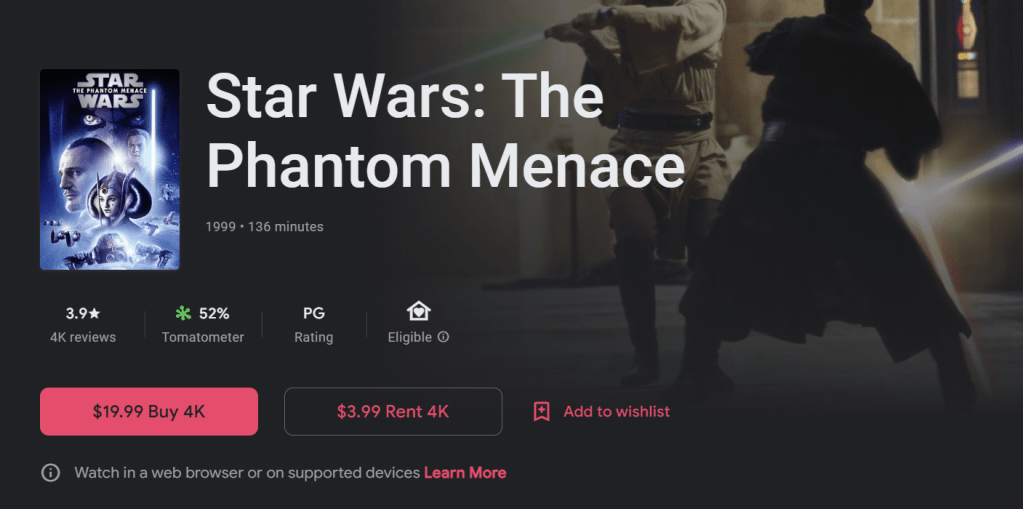Click the info icon before Watch in a web browser
This screenshot has width=1023, height=509.
50,472
